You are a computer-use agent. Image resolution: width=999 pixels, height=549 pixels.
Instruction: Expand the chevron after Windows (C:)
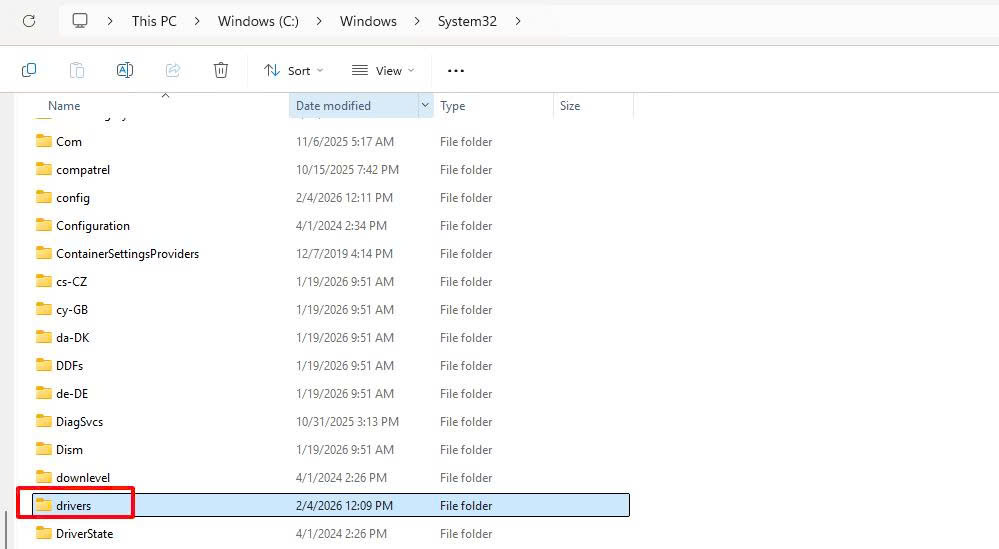[x=319, y=21]
